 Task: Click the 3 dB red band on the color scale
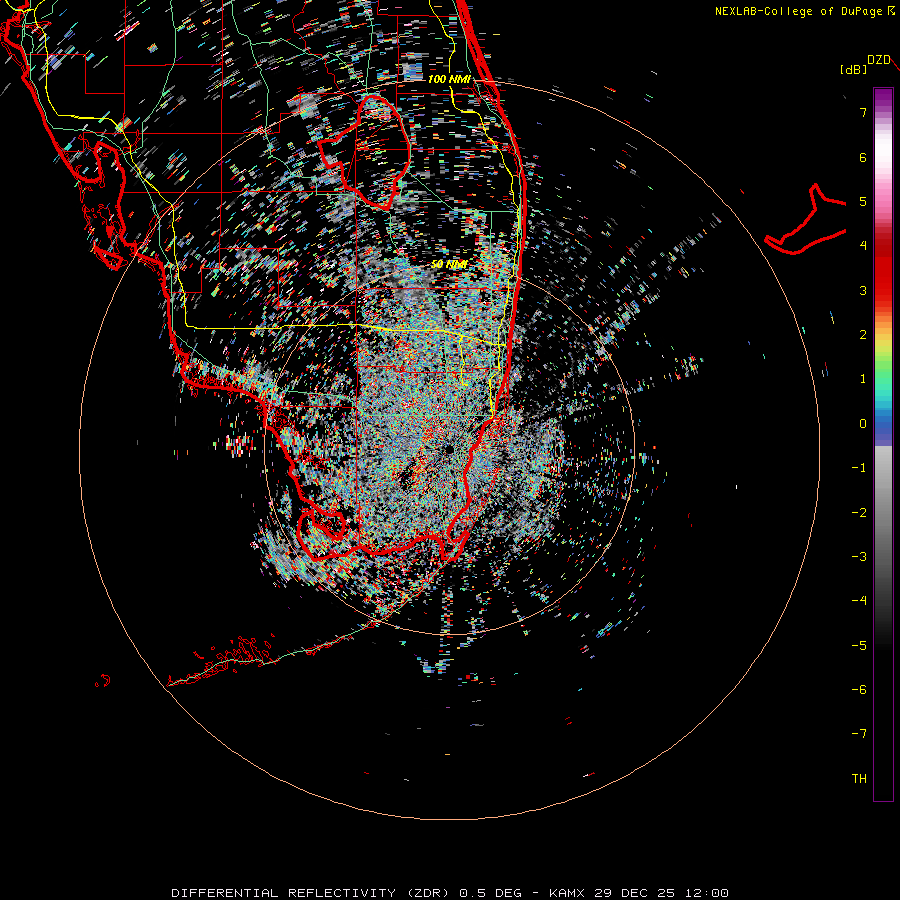(883, 290)
